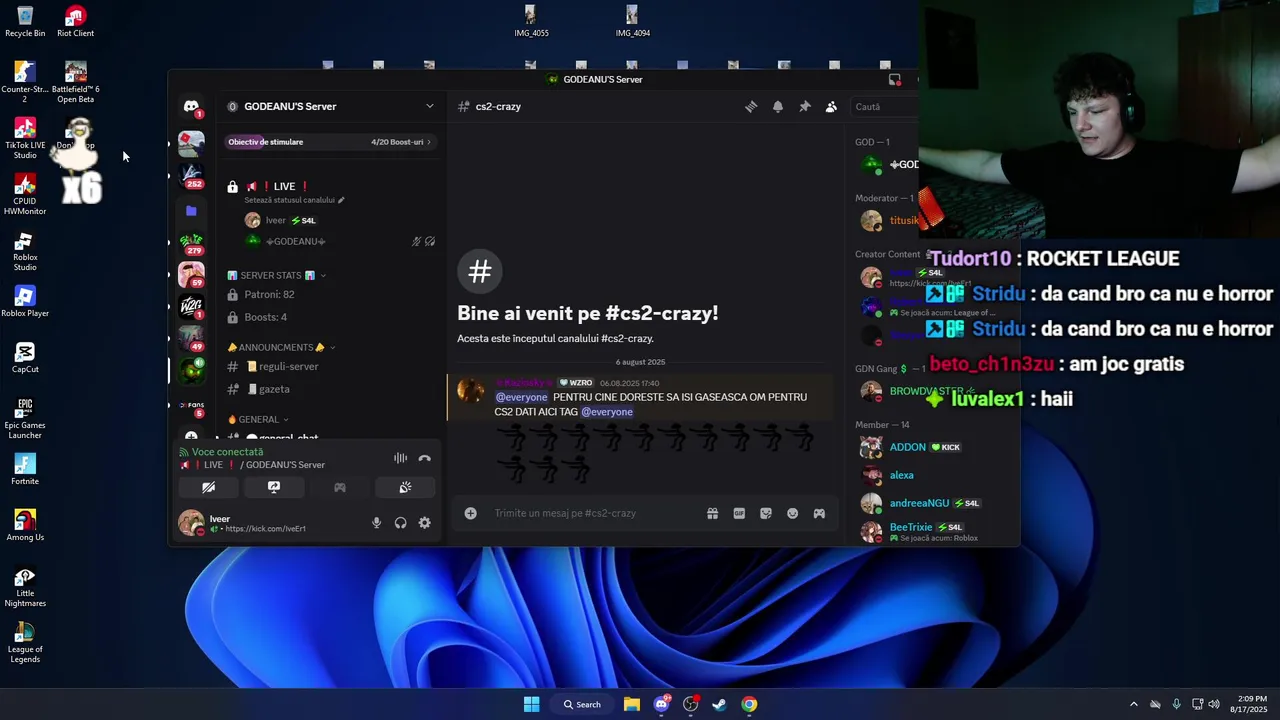Open Steam from the taskbar

click(719, 704)
